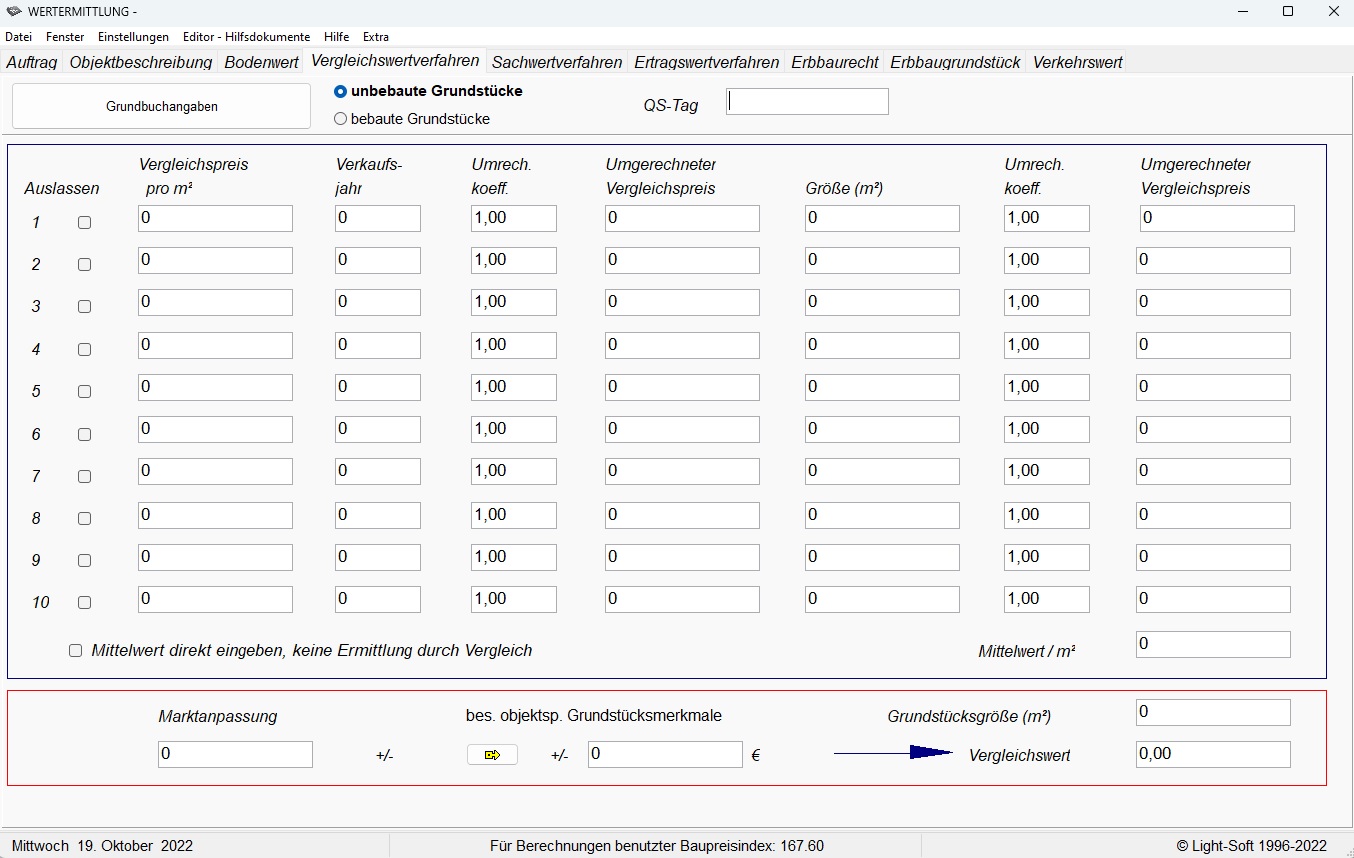Enable Mittelwert direkt eingeben checkbox

[x=75, y=651]
